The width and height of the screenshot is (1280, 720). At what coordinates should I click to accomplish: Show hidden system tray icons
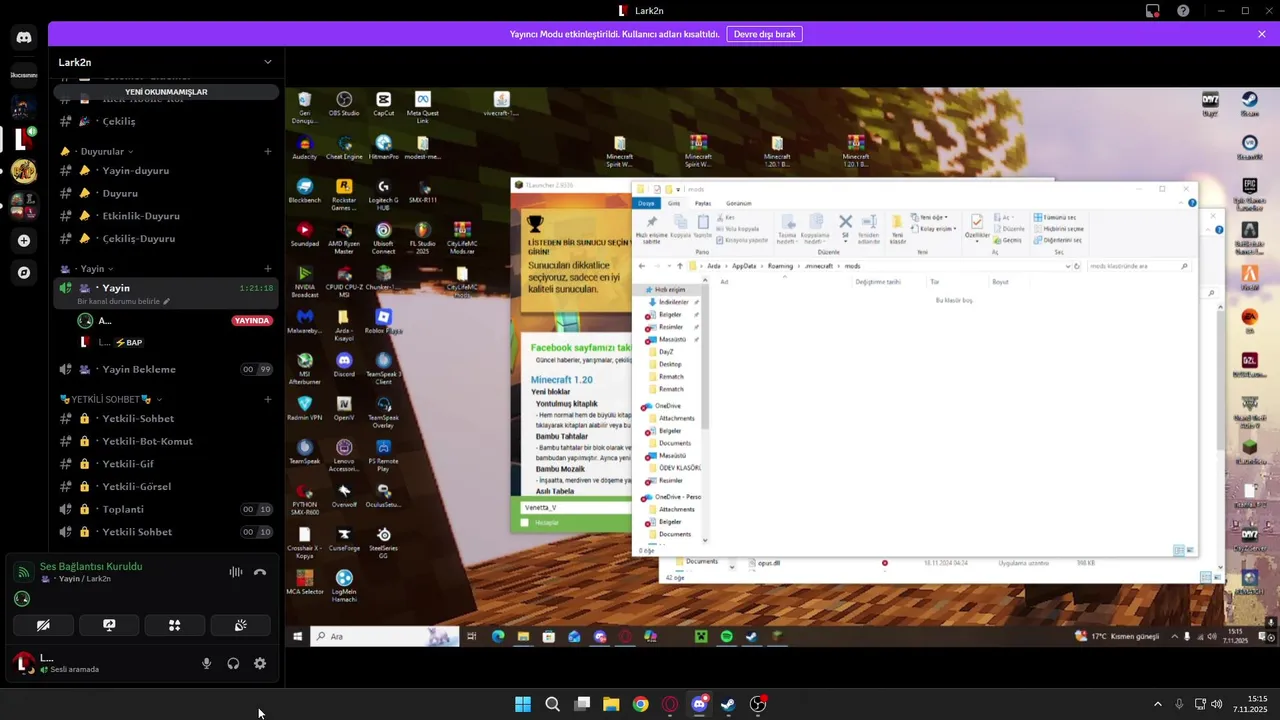click(x=1158, y=704)
